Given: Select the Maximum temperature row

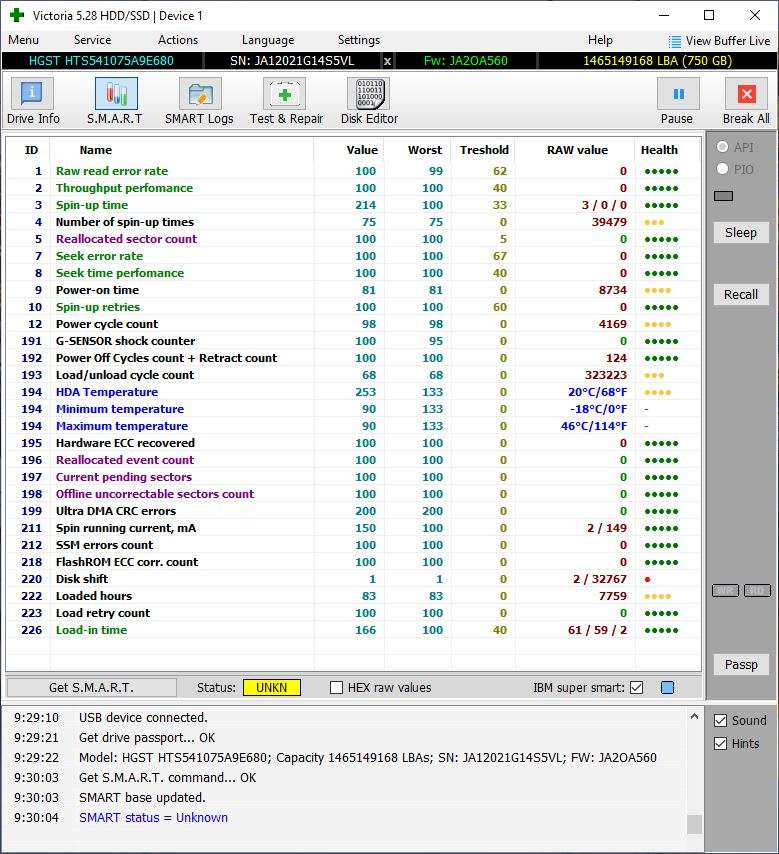Looking at the screenshot, I should (353, 426).
